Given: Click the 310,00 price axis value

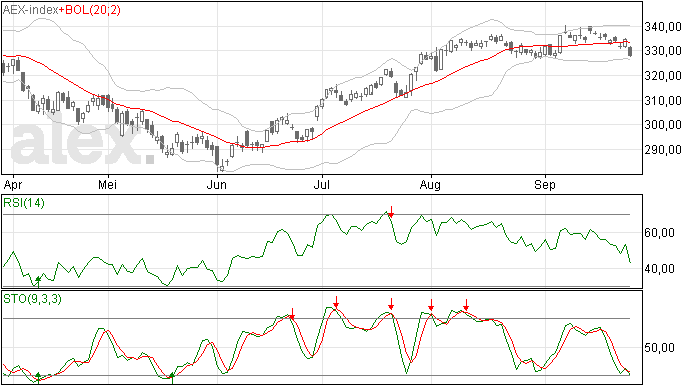Looking at the screenshot, I should coord(663,100).
